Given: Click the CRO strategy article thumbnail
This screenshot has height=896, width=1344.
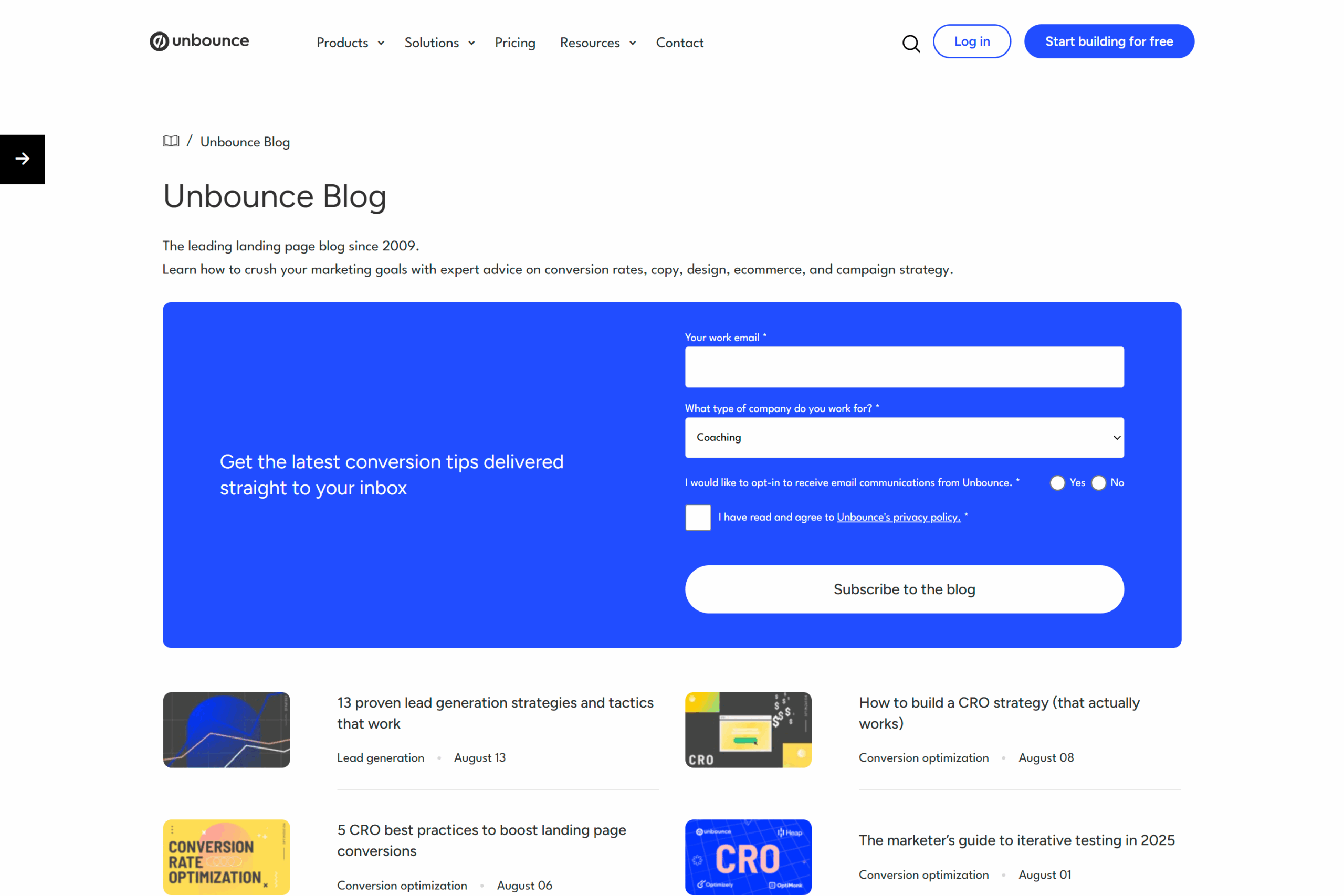Looking at the screenshot, I should 748,730.
